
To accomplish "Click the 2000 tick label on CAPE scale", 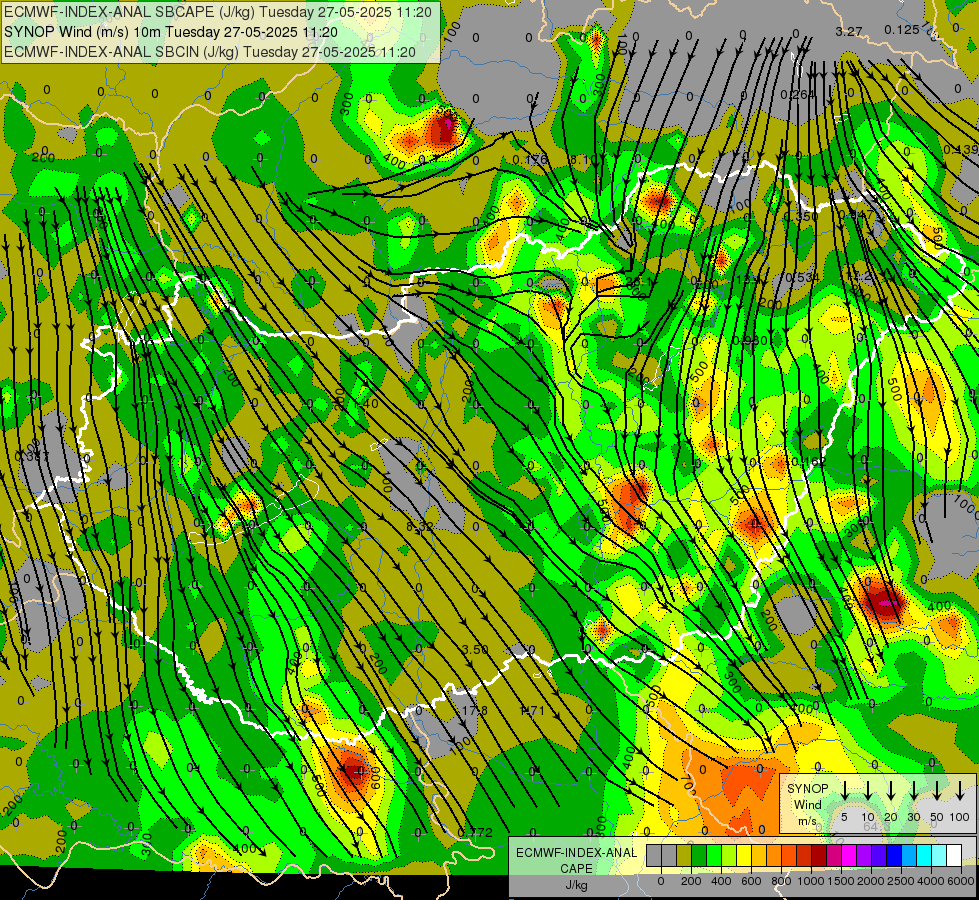I will tap(871, 881).
